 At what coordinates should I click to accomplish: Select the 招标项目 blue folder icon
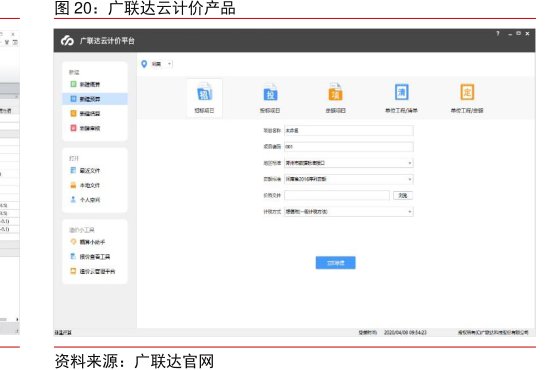(204, 93)
